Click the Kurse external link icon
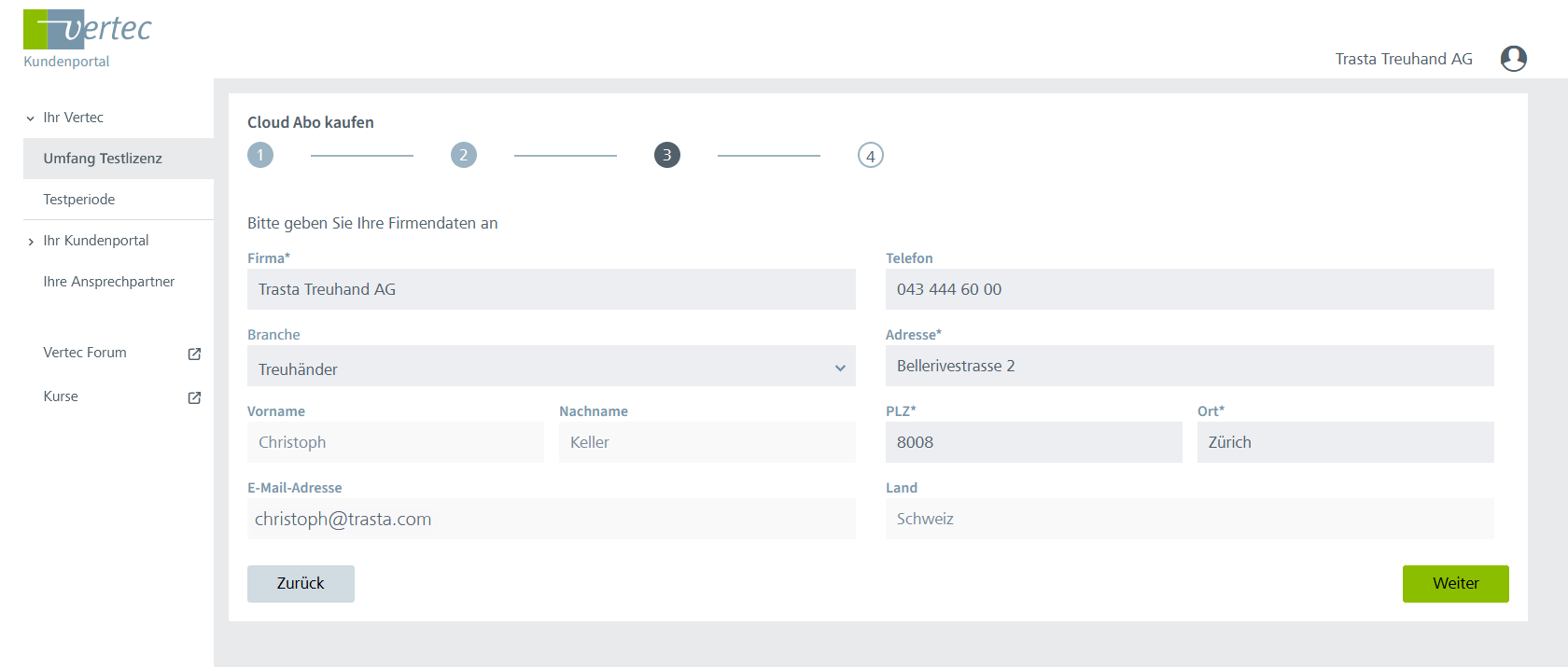Viewport: 1568px width, 667px height. click(x=194, y=397)
